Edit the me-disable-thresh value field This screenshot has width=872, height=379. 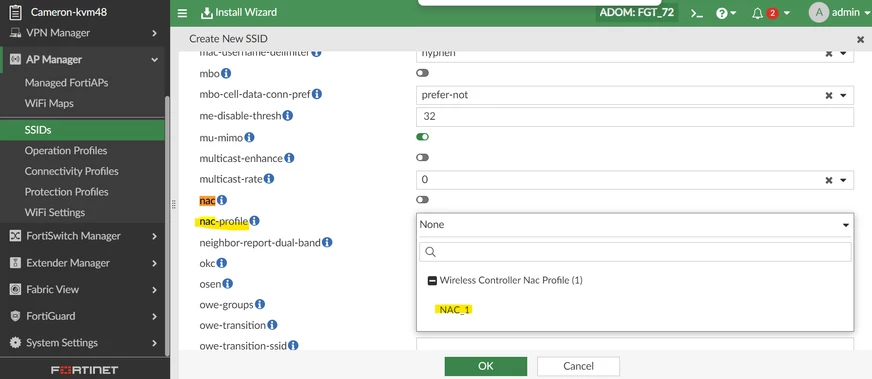pos(635,117)
